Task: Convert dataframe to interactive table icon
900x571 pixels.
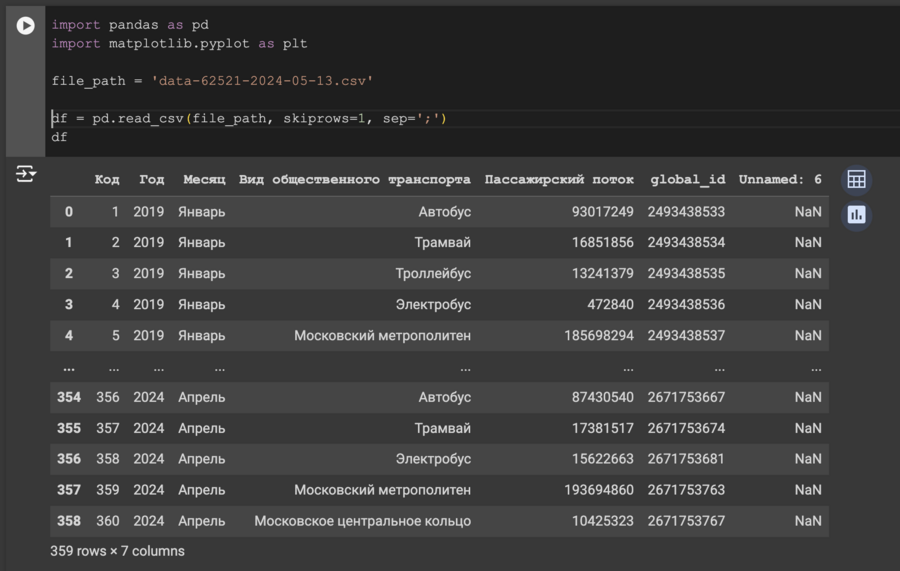Action: [856, 180]
